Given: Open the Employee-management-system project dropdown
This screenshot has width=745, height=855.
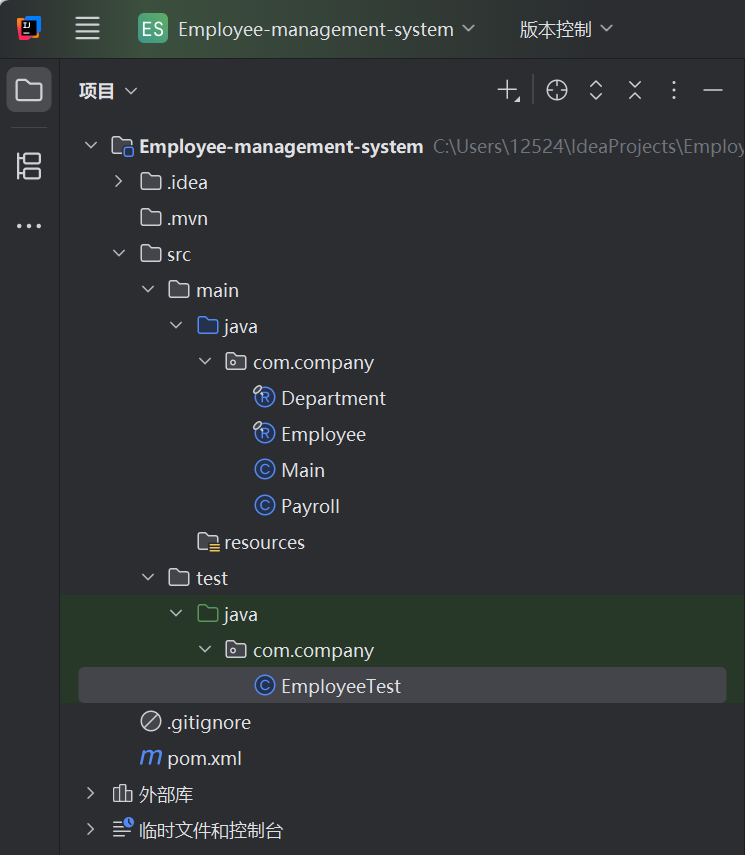Looking at the screenshot, I should tap(307, 29).
